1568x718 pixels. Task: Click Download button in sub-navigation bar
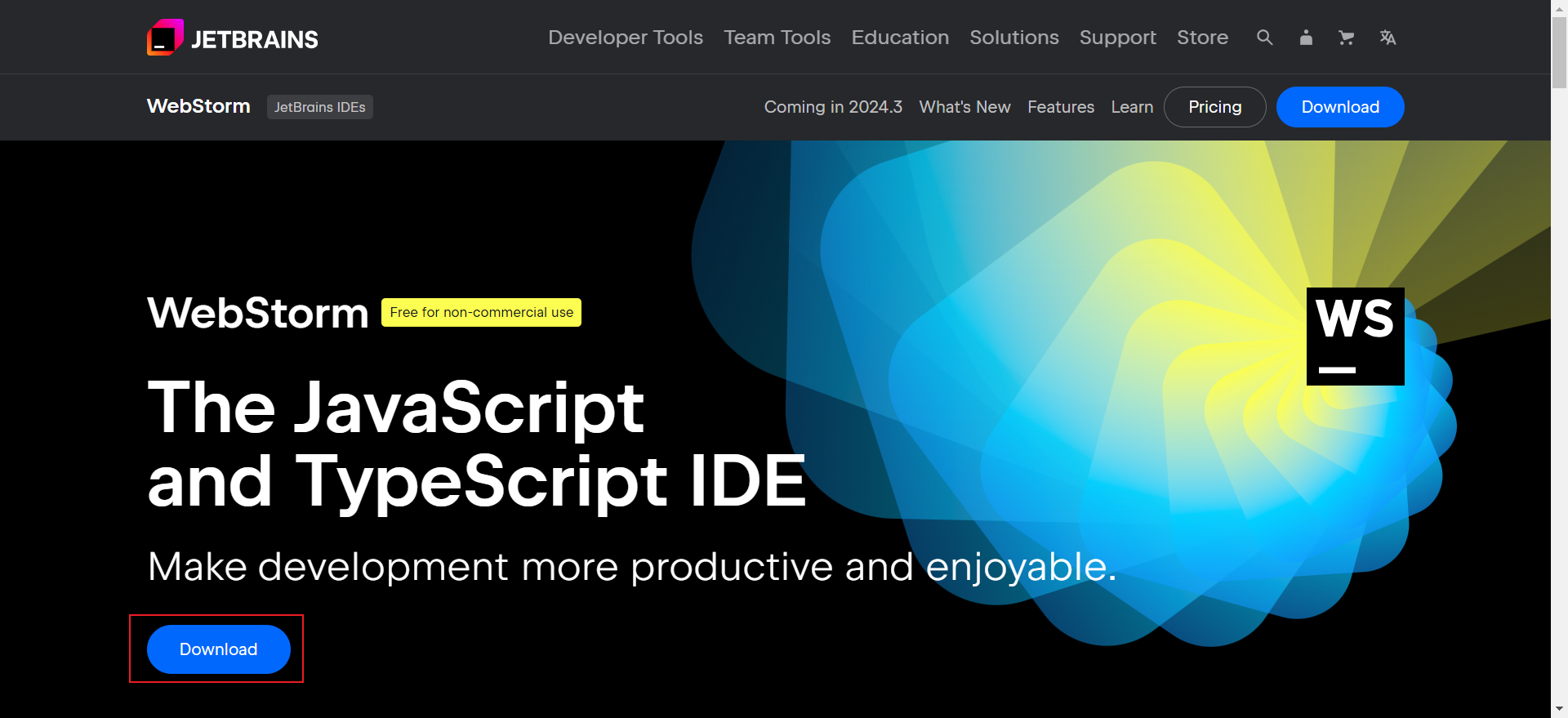point(1340,107)
